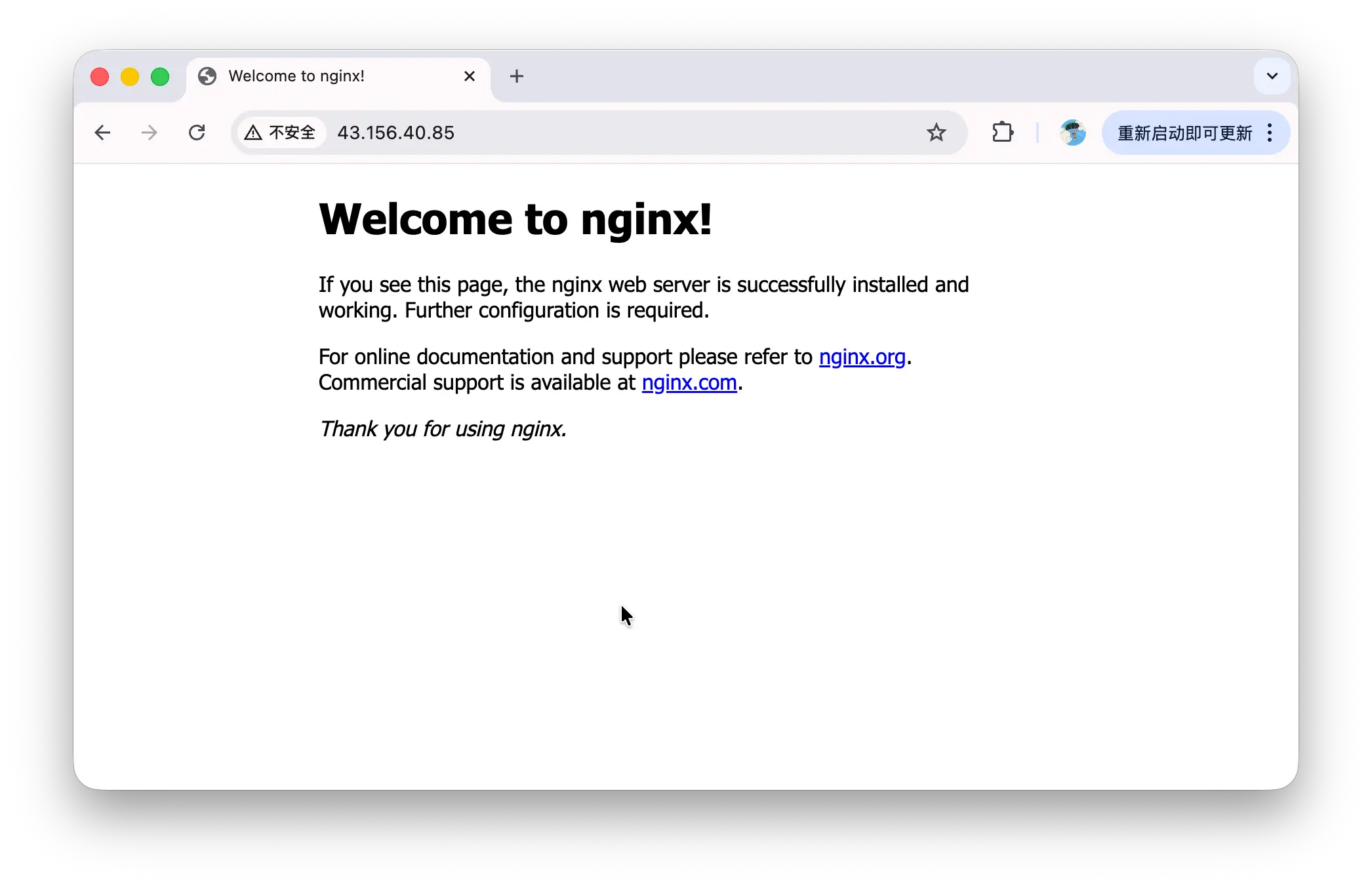Minimize the window with yellow button
Screen dimensions: 1372x887
click(130, 77)
